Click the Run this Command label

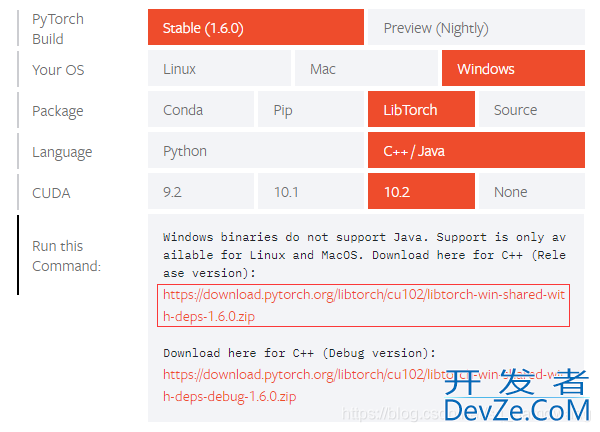click(x=65, y=256)
